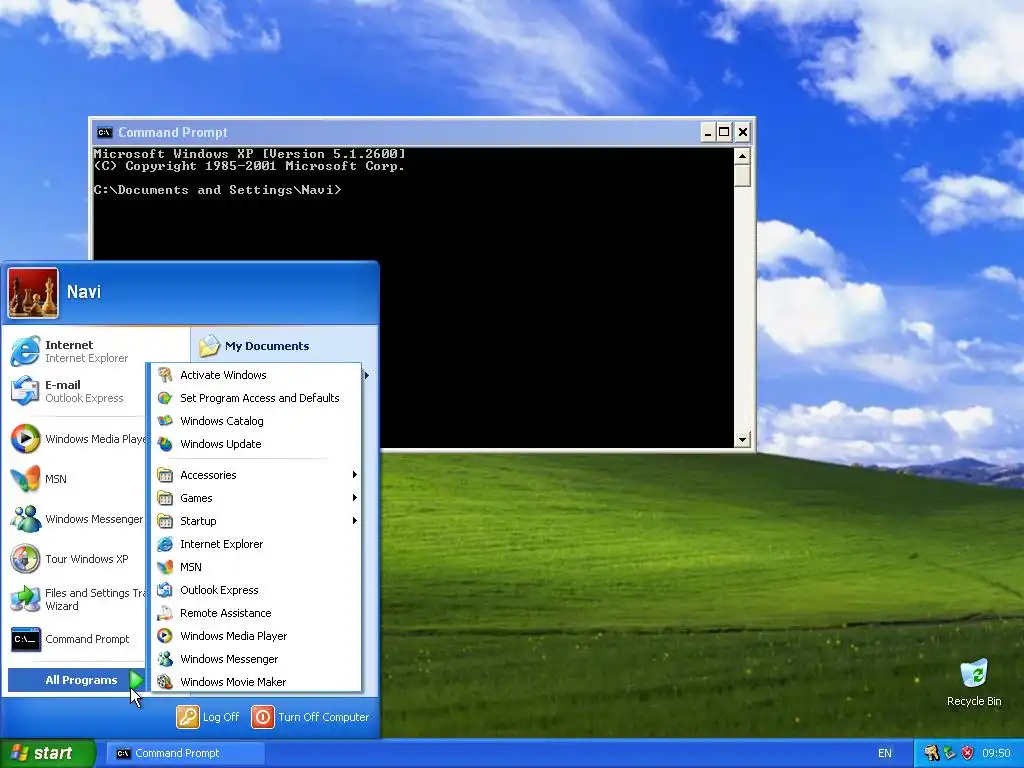Click the 09:50 clock in the taskbar
Screen dimensions: 1024x768
tap(996, 753)
